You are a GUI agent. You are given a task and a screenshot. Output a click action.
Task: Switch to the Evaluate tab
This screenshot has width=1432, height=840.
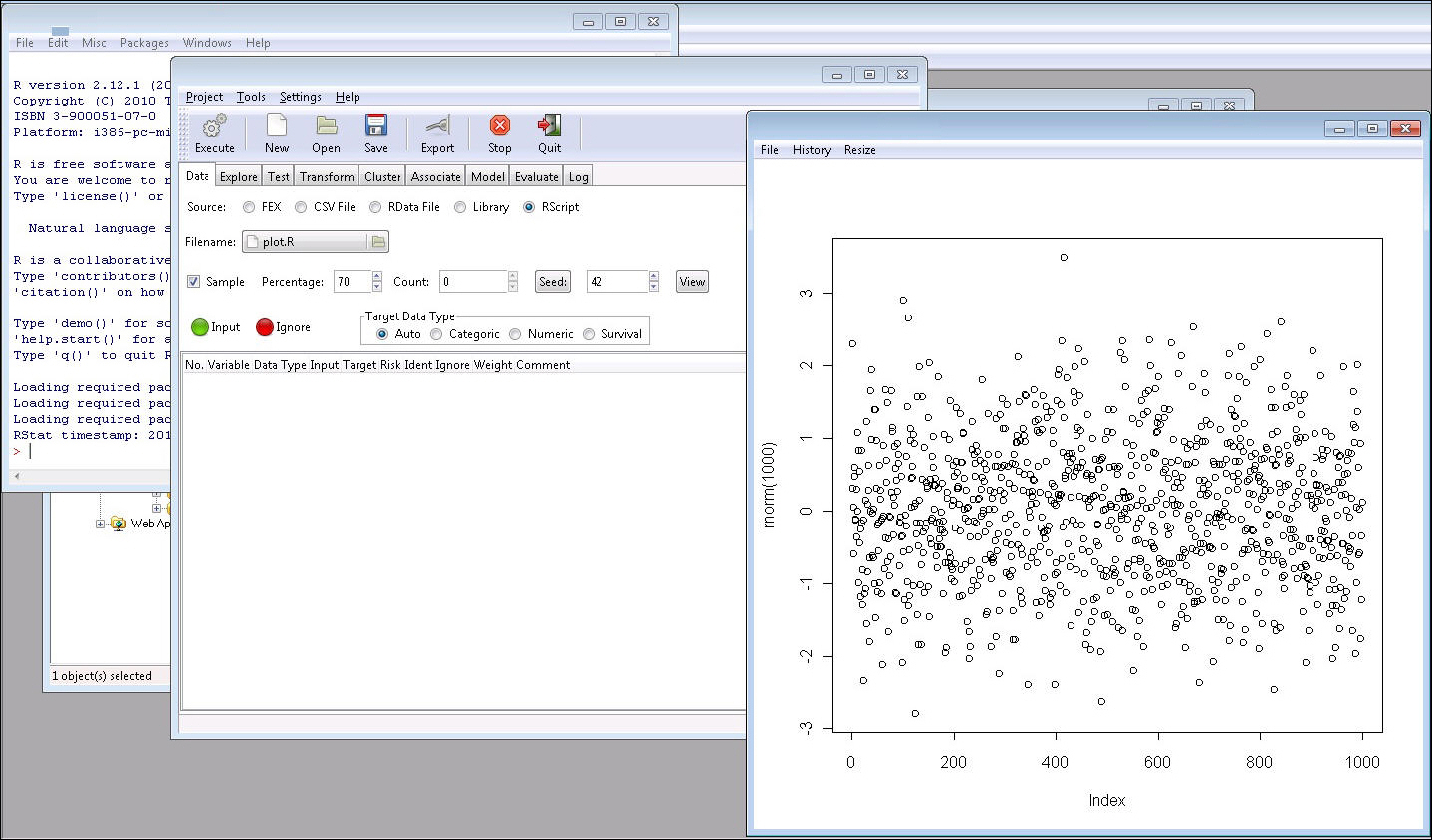pos(537,177)
